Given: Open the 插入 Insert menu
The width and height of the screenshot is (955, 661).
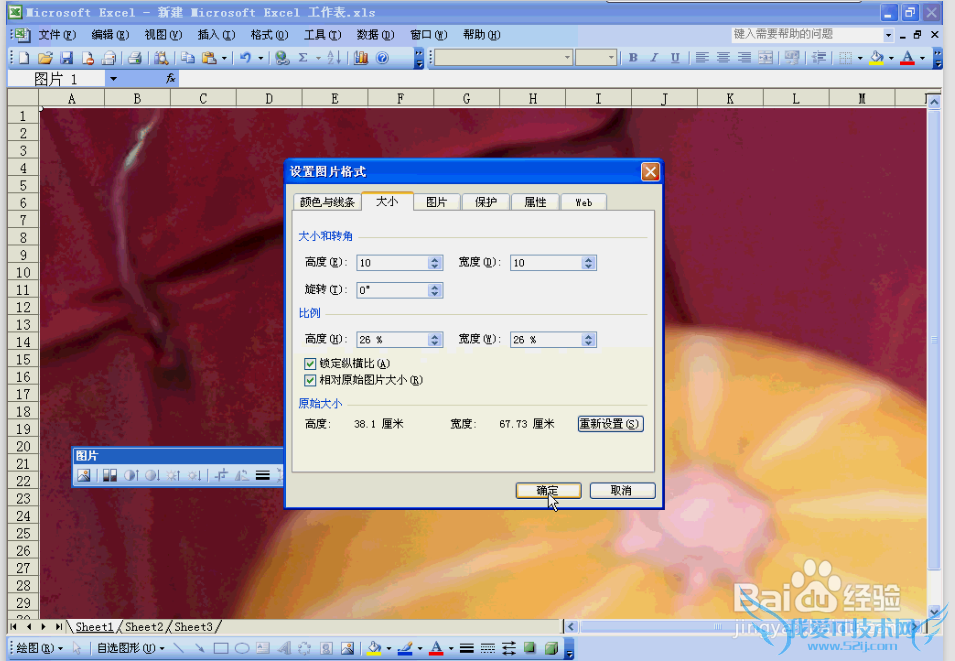Looking at the screenshot, I should point(216,35).
